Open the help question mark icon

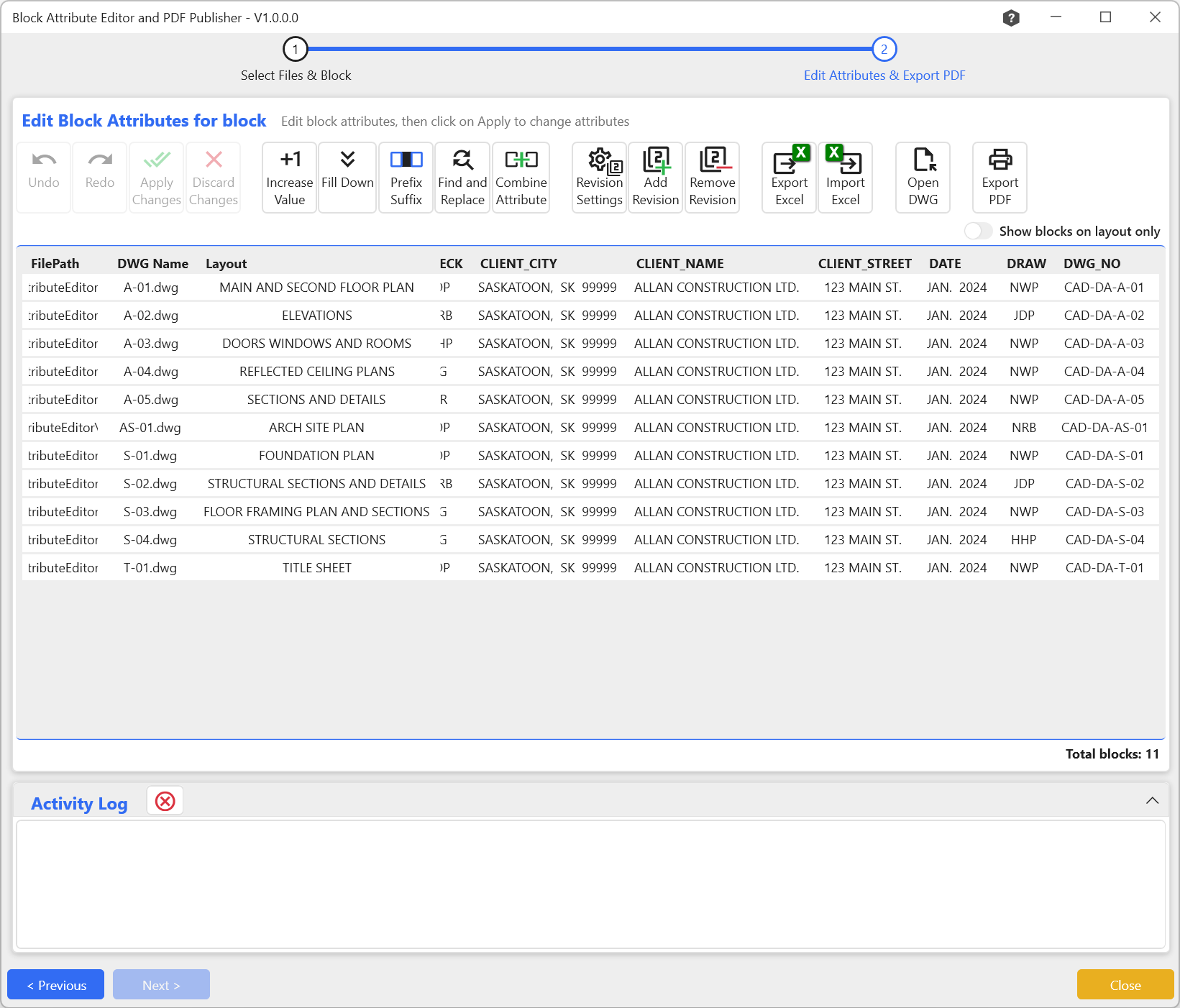1011,18
